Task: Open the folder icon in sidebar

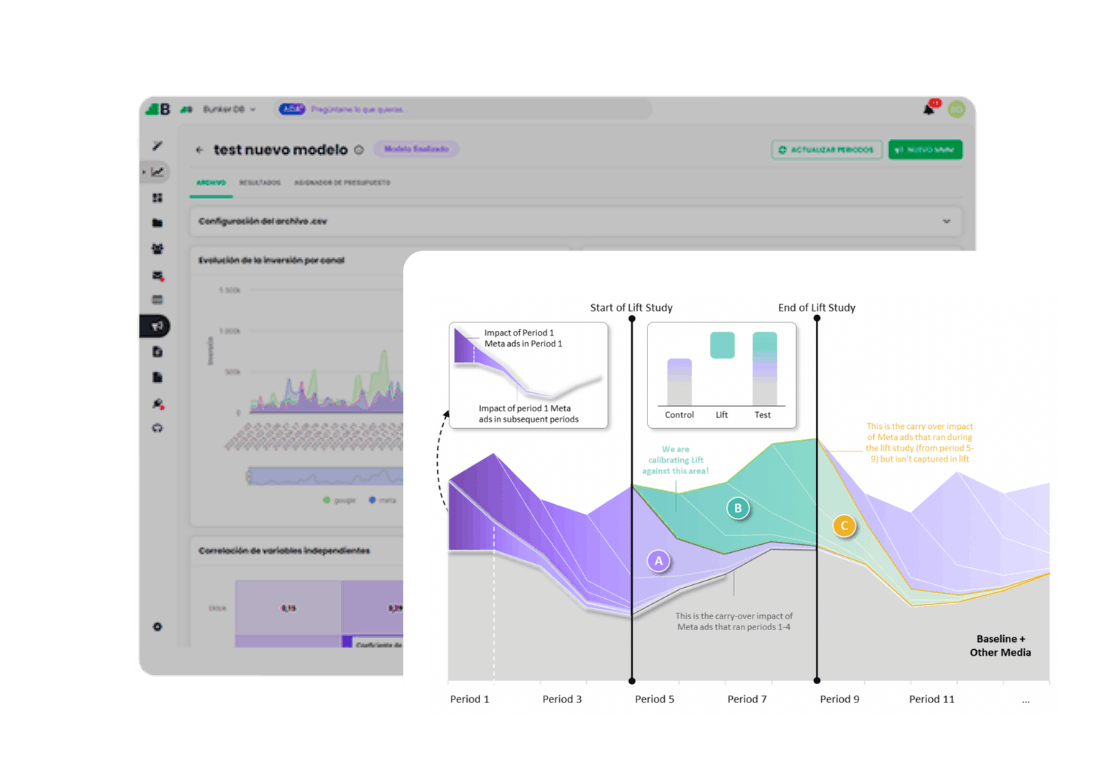Action: (x=157, y=223)
